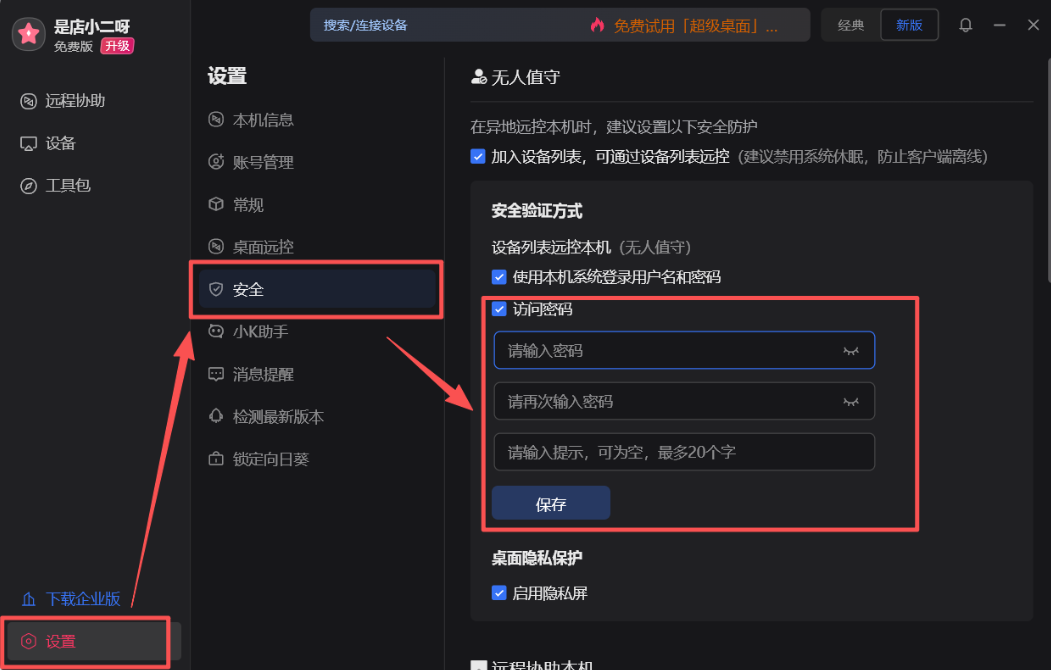
Task: Switch to the 新版 new view
Action: [909, 25]
